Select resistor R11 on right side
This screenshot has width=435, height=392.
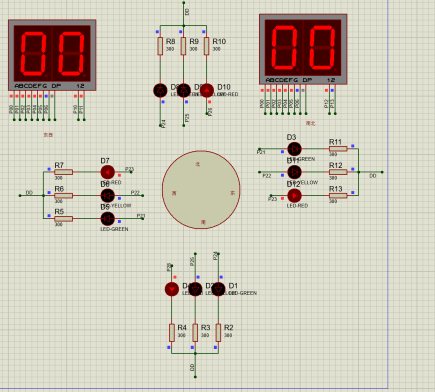[x=338, y=149]
